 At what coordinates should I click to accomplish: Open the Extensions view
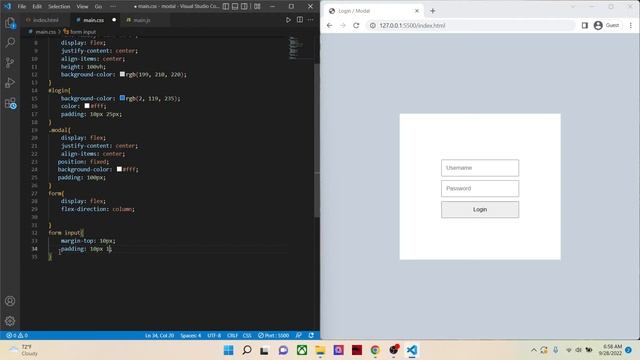[x=10, y=103]
